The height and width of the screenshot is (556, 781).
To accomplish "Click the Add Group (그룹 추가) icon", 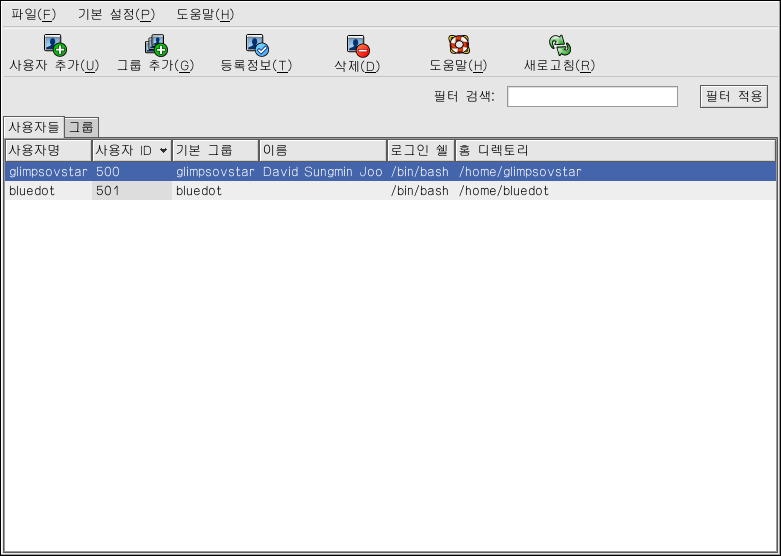I will point(155,45).
